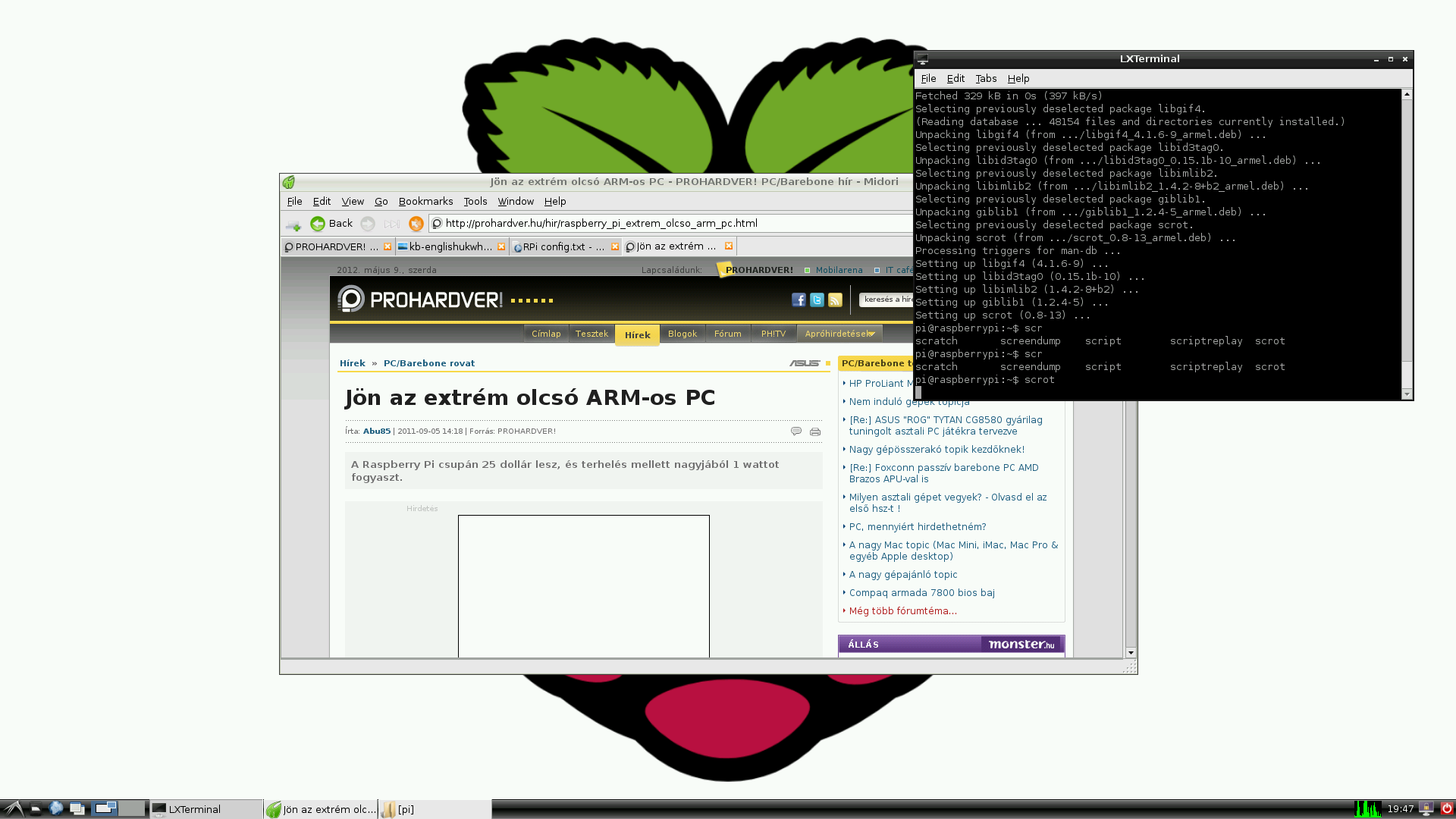Open the Midori Tools menu
This screenshot has width=1456, height=819.
[x=475, y=202]
